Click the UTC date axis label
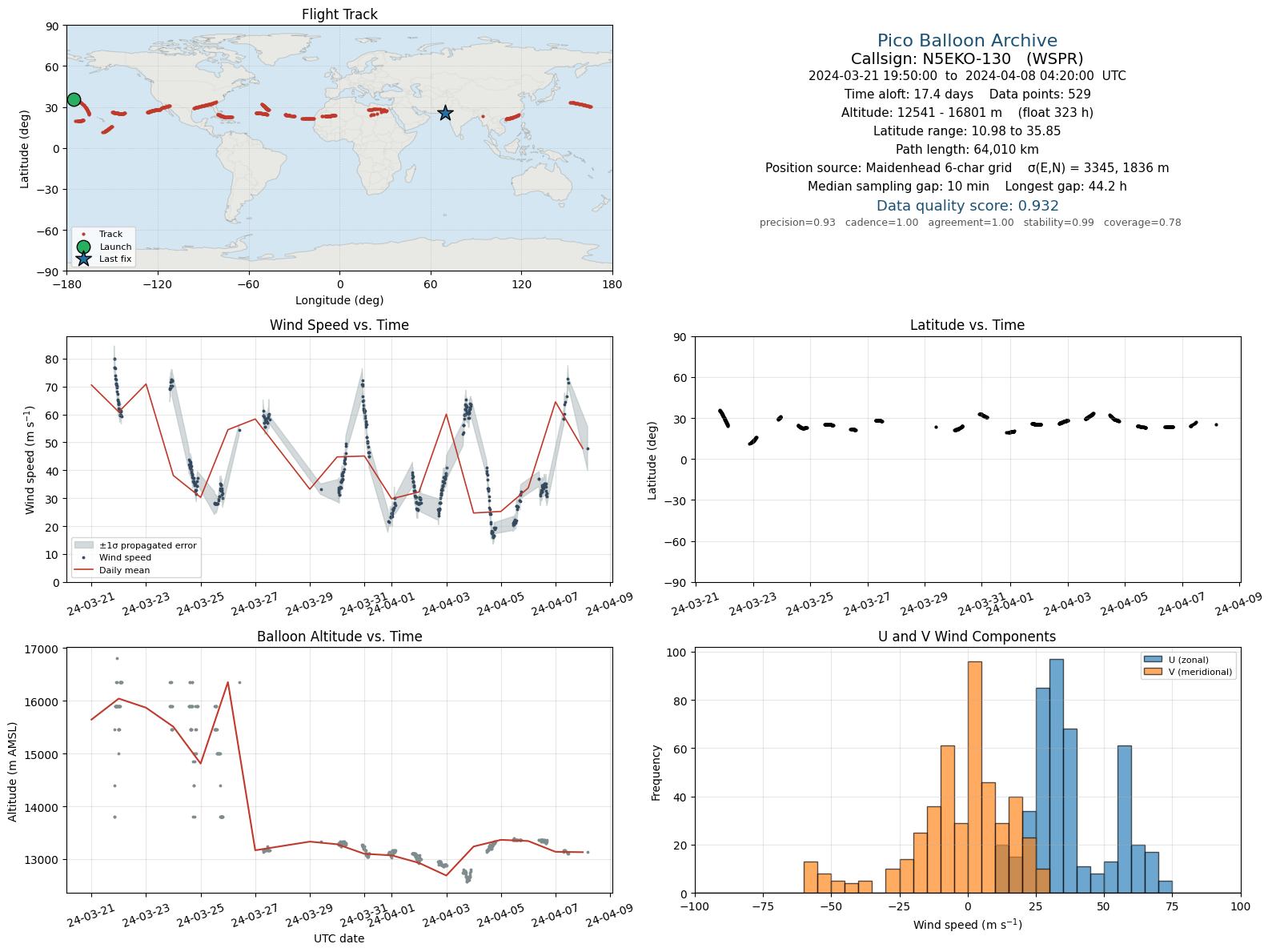 pos(339,938)
